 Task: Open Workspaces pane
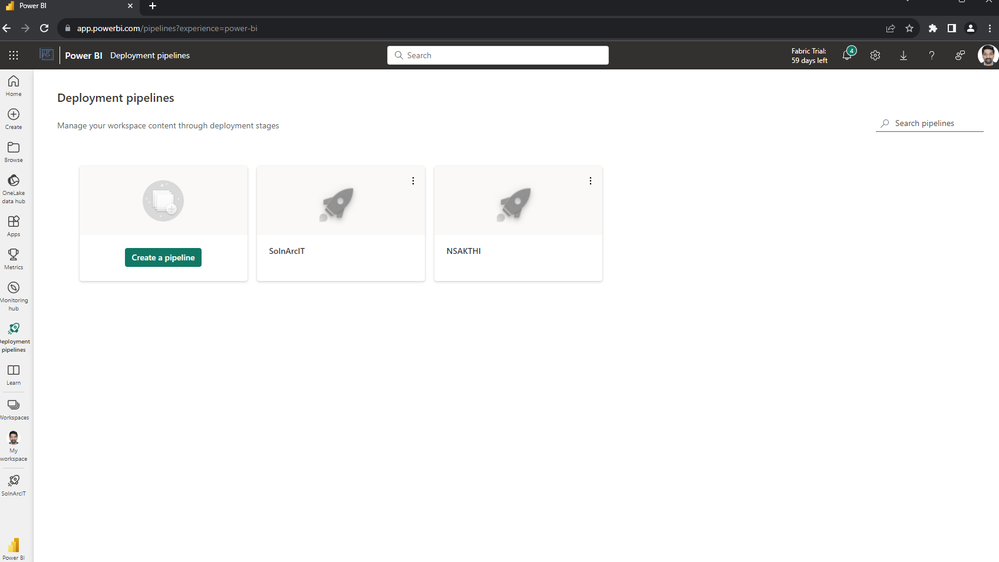tap(13, 409)
